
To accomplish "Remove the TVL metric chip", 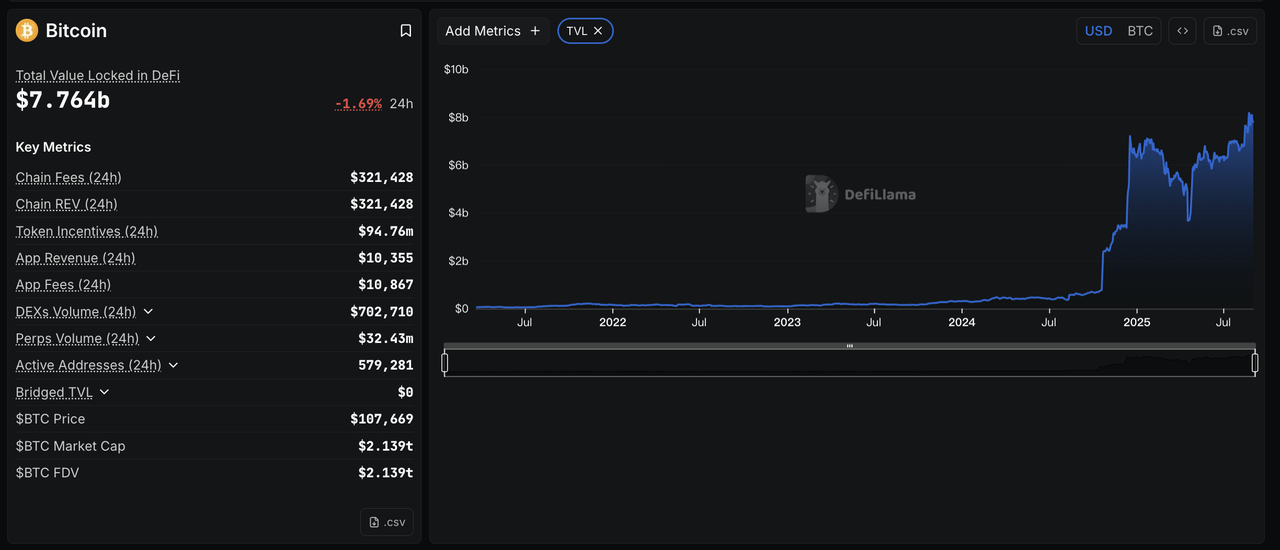I will [x=598, y=31].
